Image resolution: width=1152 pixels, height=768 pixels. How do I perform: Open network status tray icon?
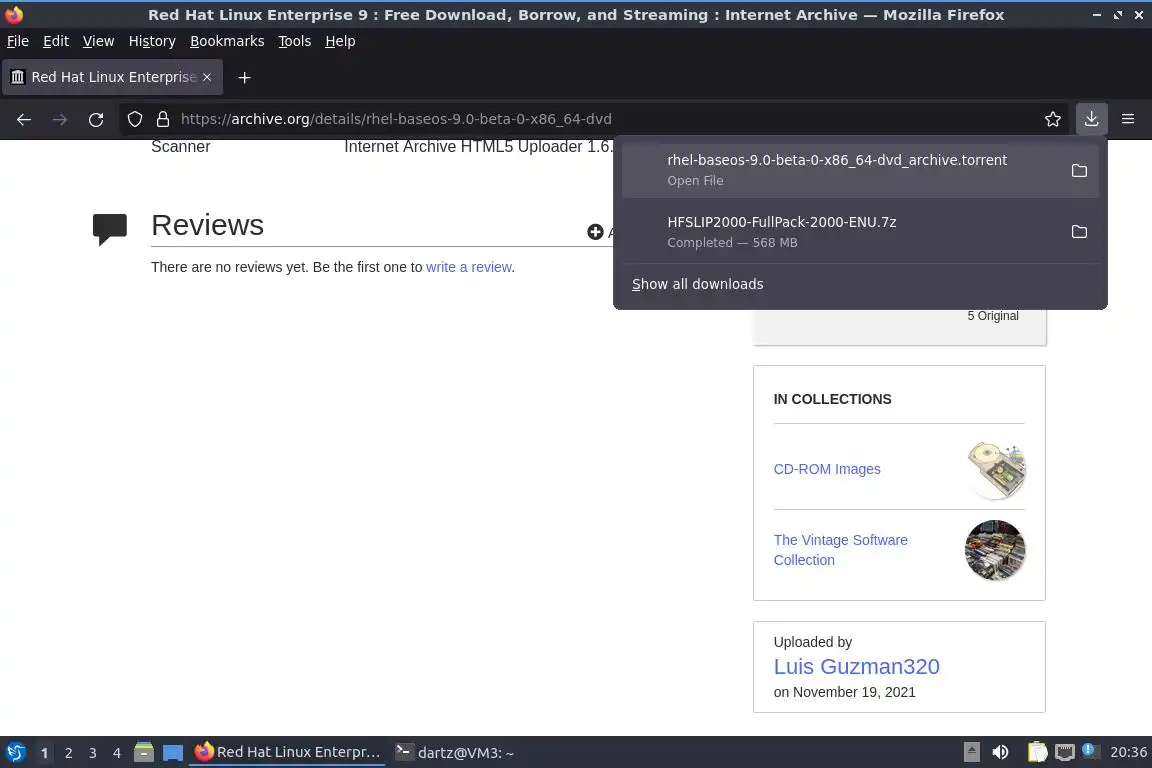click(x=1064, y=752)
